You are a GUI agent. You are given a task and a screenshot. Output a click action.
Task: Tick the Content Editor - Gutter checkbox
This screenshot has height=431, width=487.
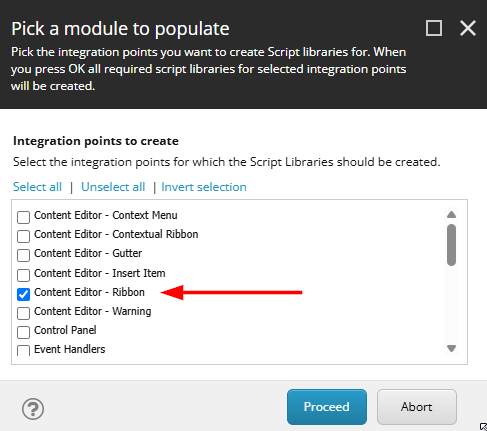point(23,255)
